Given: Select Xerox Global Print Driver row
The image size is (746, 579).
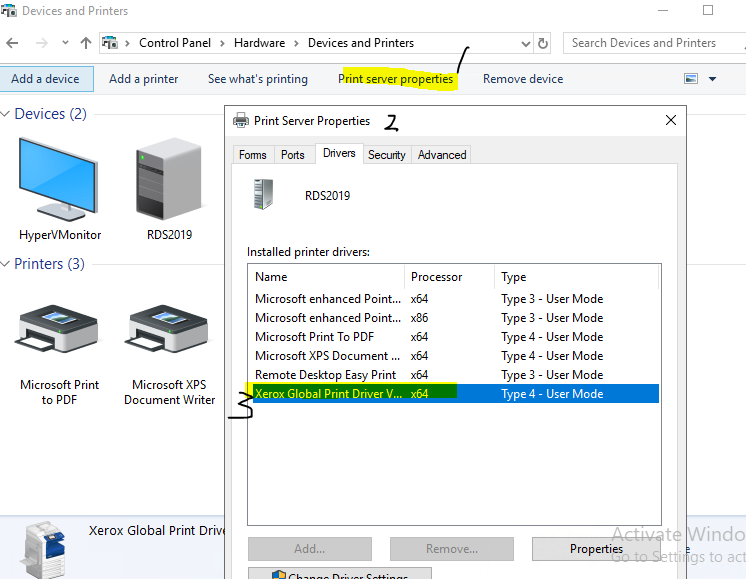Looking at the screenshot, I should coord(454,394).
